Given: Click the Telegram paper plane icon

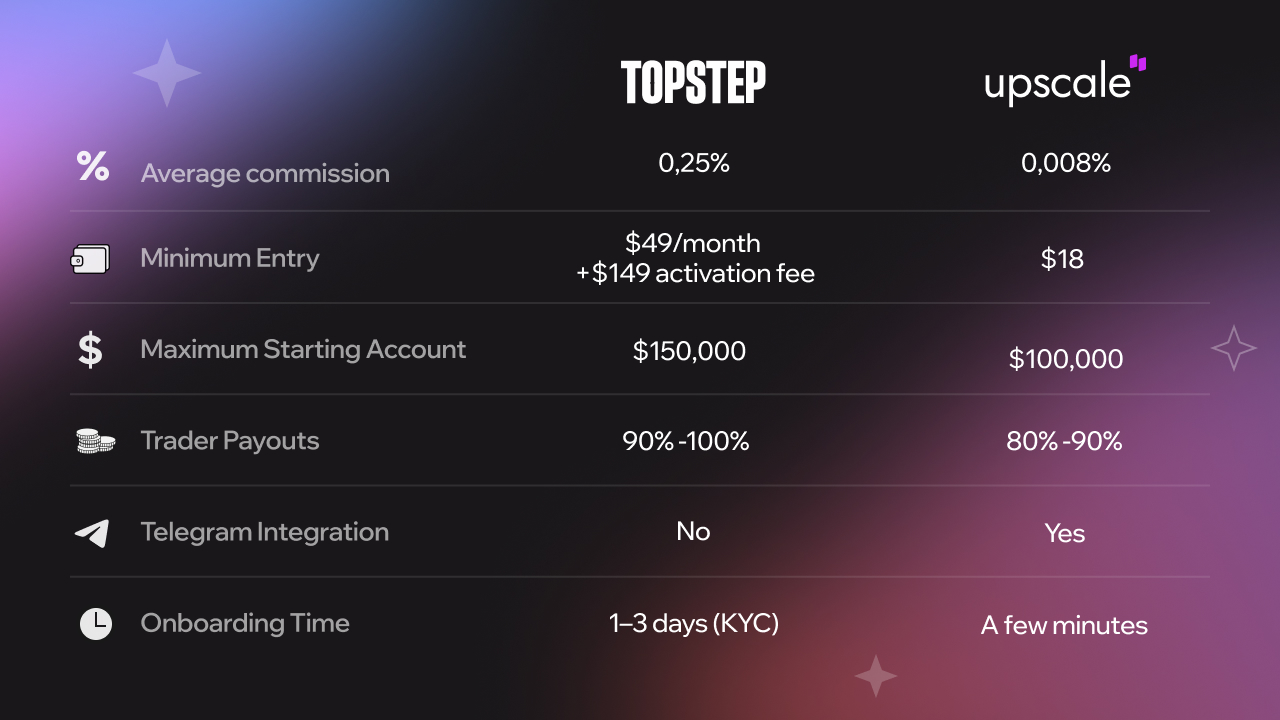Looking at the screenshot, I should [x=92, y=533].
